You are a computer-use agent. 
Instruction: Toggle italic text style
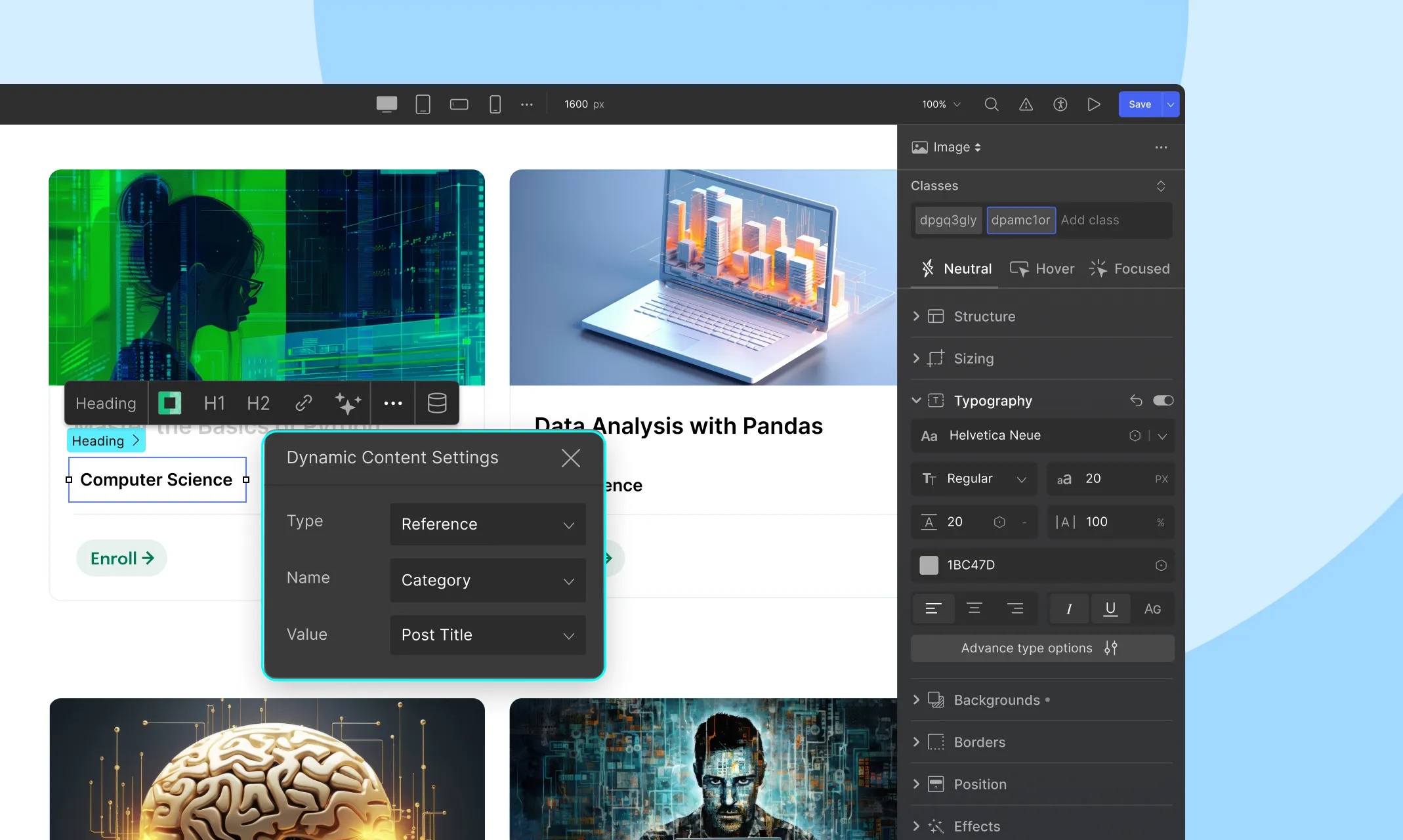tap(1069, 608)
